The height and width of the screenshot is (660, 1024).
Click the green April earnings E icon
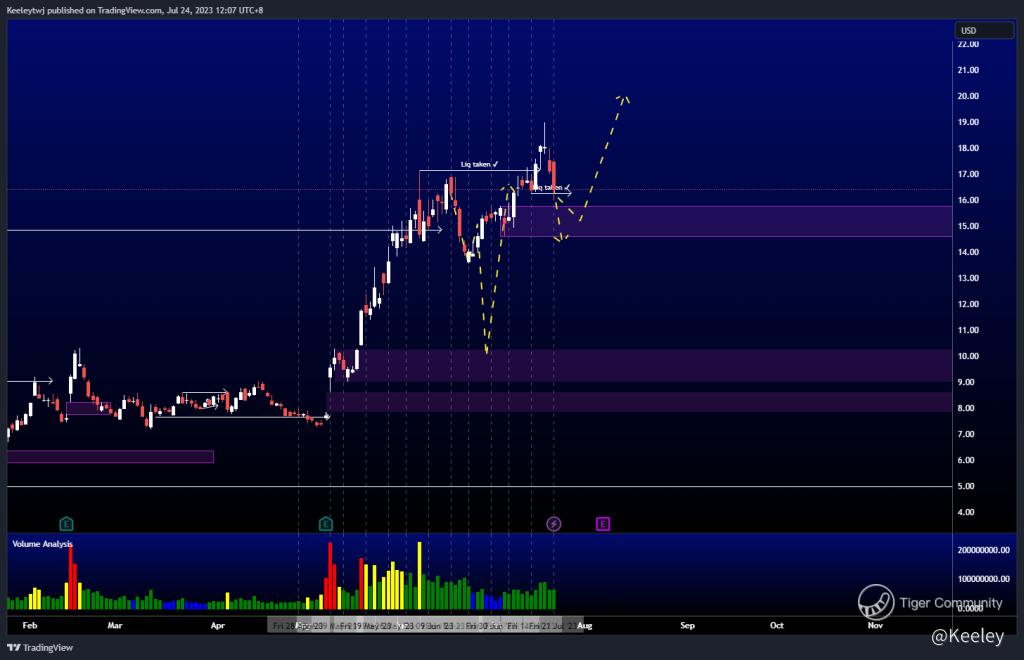click(326, 524)
